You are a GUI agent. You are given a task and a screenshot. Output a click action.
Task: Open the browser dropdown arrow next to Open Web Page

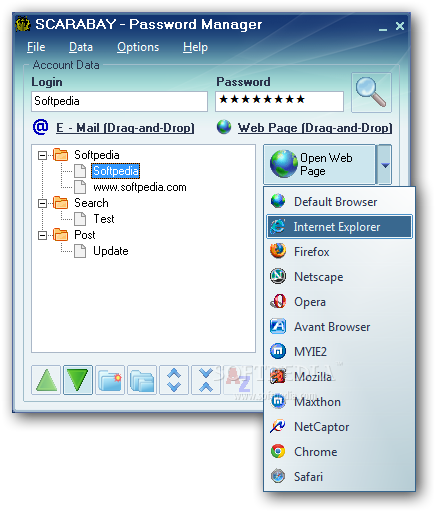385,165
